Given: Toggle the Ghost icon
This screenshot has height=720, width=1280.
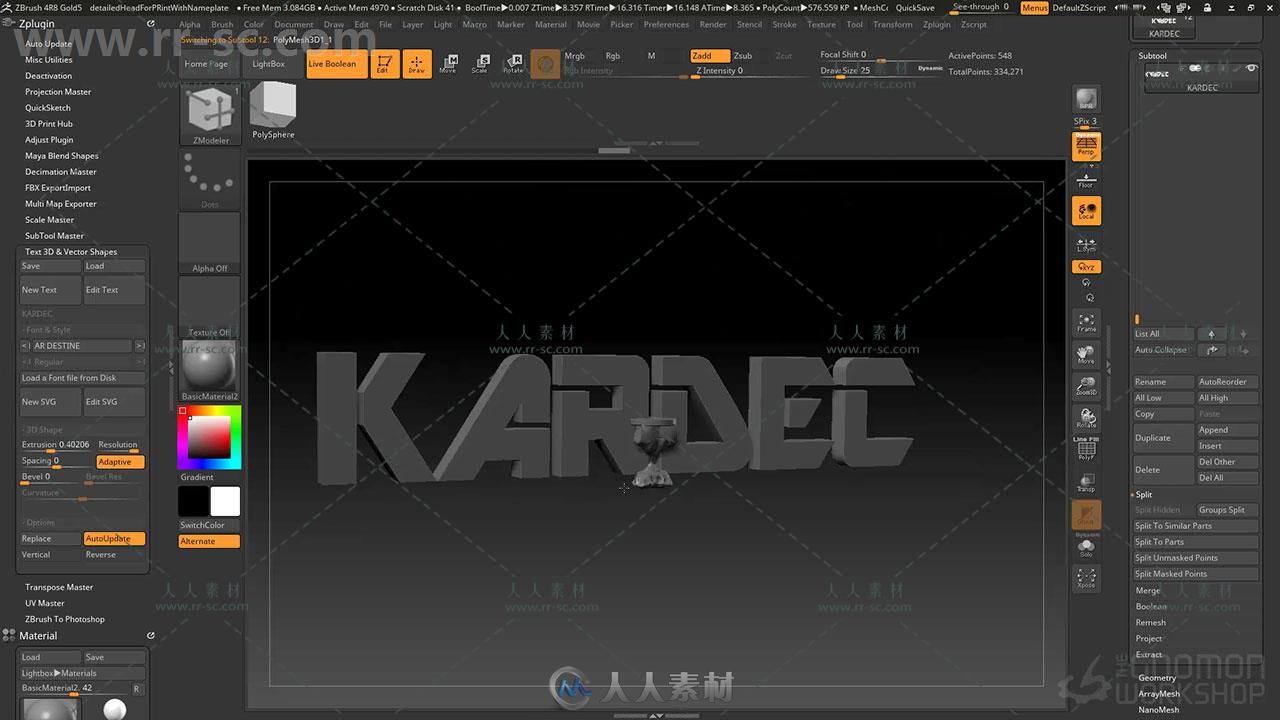Looking at the screenshot, I should click(x=1086, y=514).
